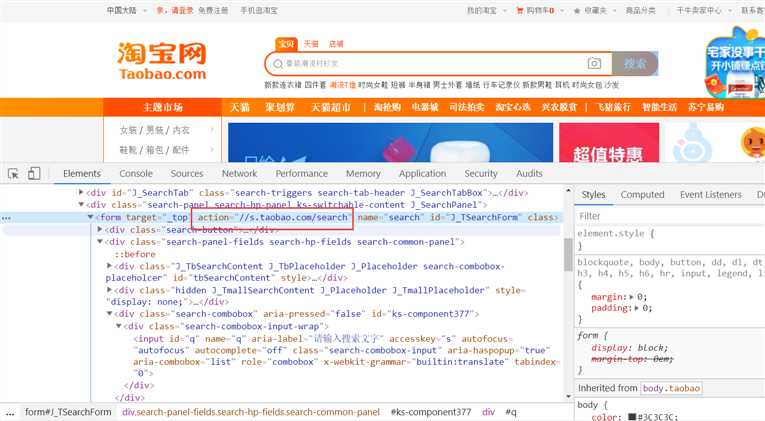The height and width of the screenshot is (421, 765).
Task: Open the Application tab
Action: pos(423,174)
